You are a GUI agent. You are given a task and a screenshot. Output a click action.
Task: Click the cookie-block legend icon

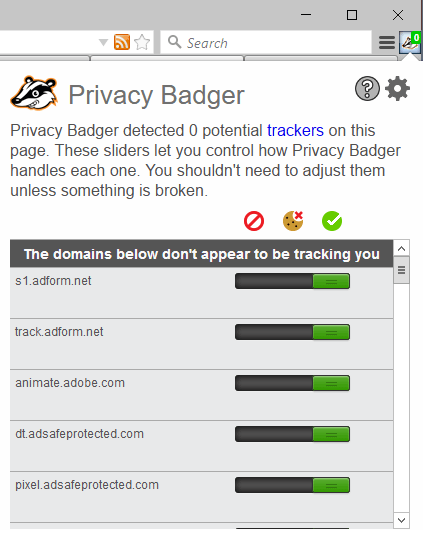tap(293, 221)
